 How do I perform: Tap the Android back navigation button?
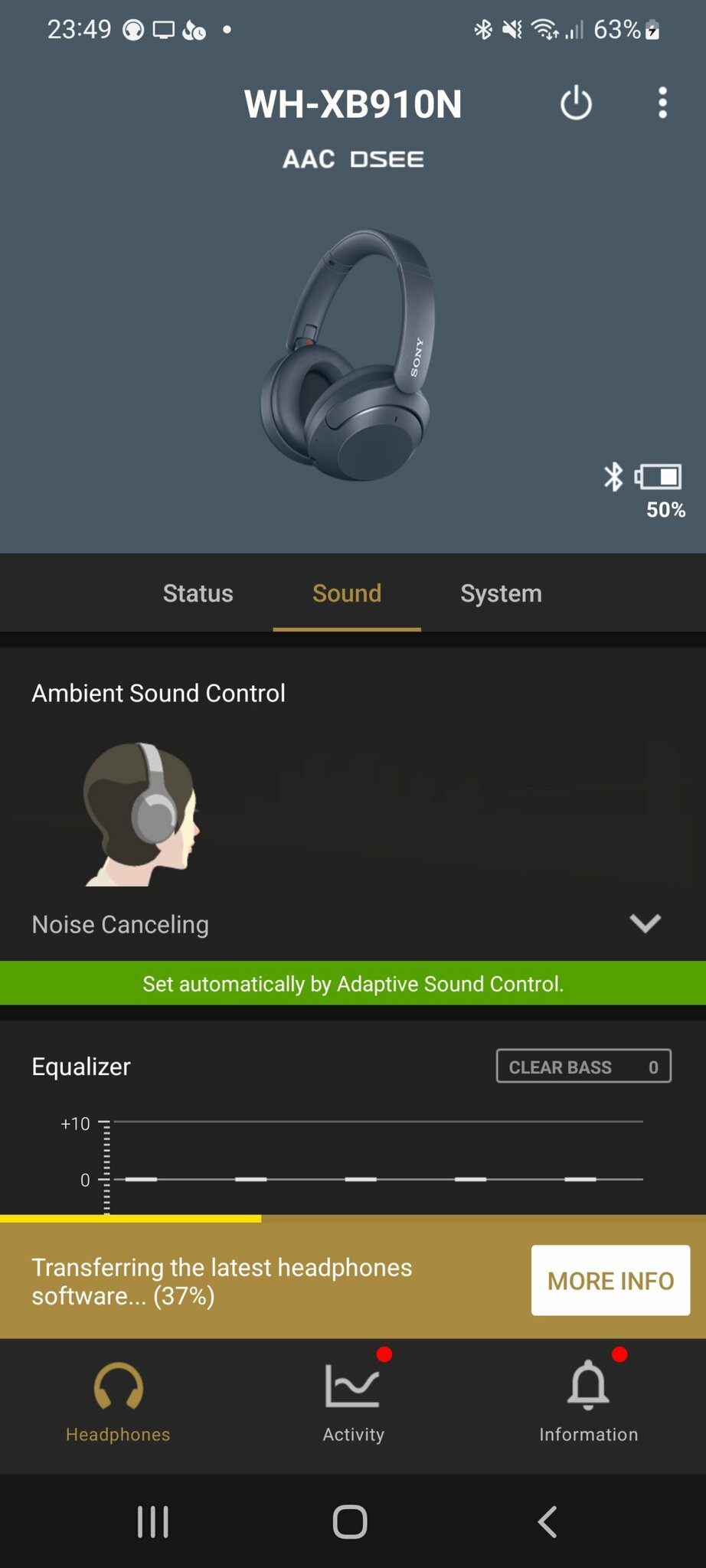pyautogui.click(x=547, y=1521)
